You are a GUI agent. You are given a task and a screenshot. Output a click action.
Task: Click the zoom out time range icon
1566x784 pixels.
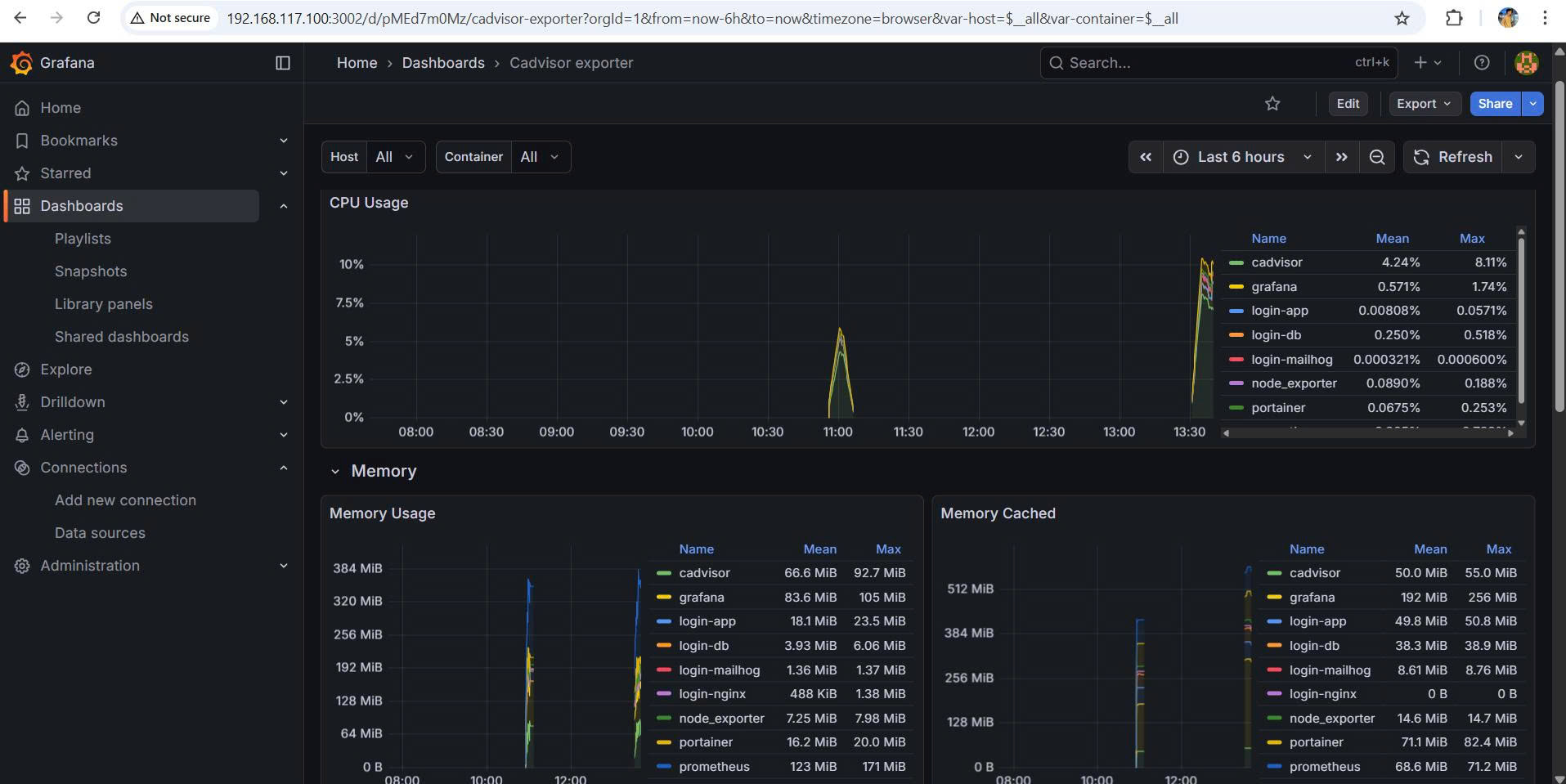tap(1377, 157)
